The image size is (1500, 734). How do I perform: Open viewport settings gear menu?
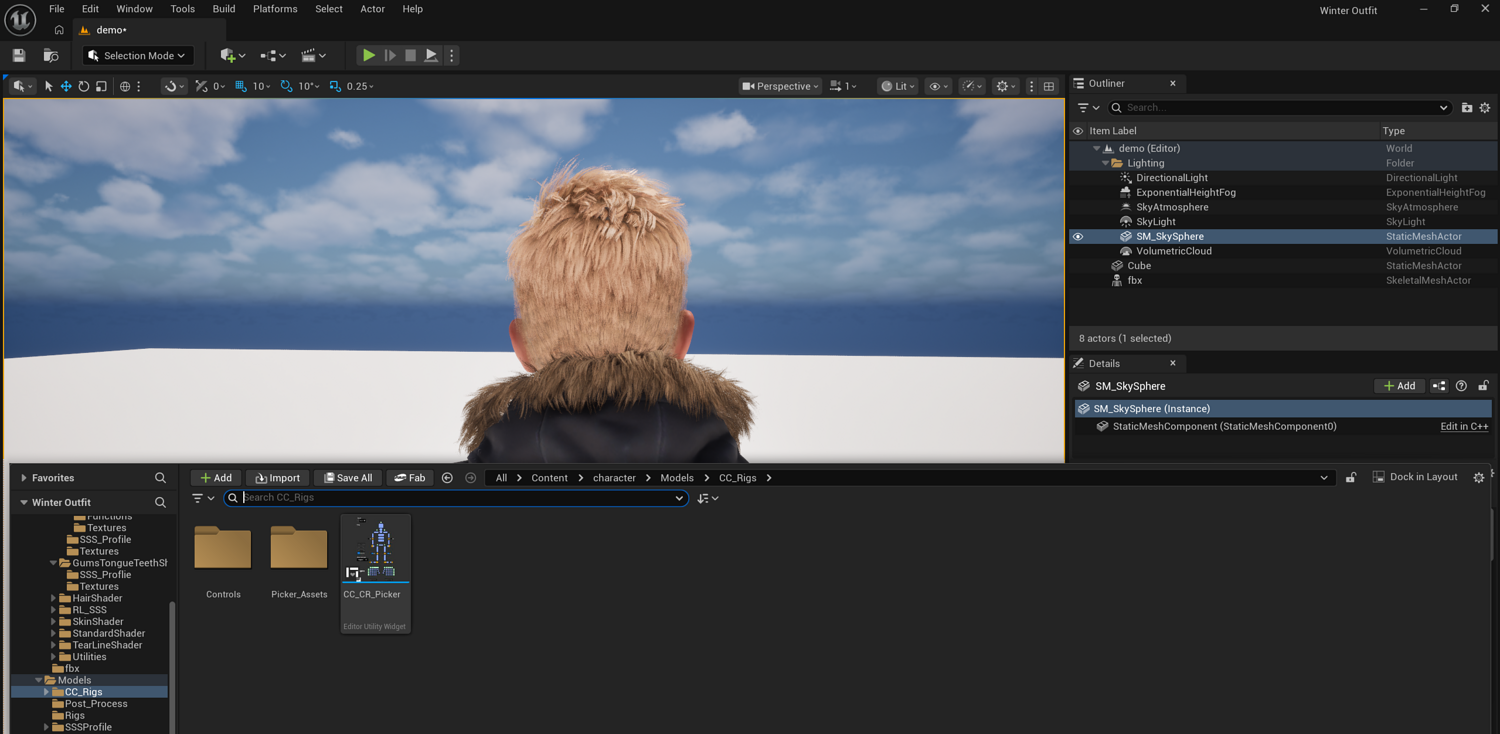1006,87
